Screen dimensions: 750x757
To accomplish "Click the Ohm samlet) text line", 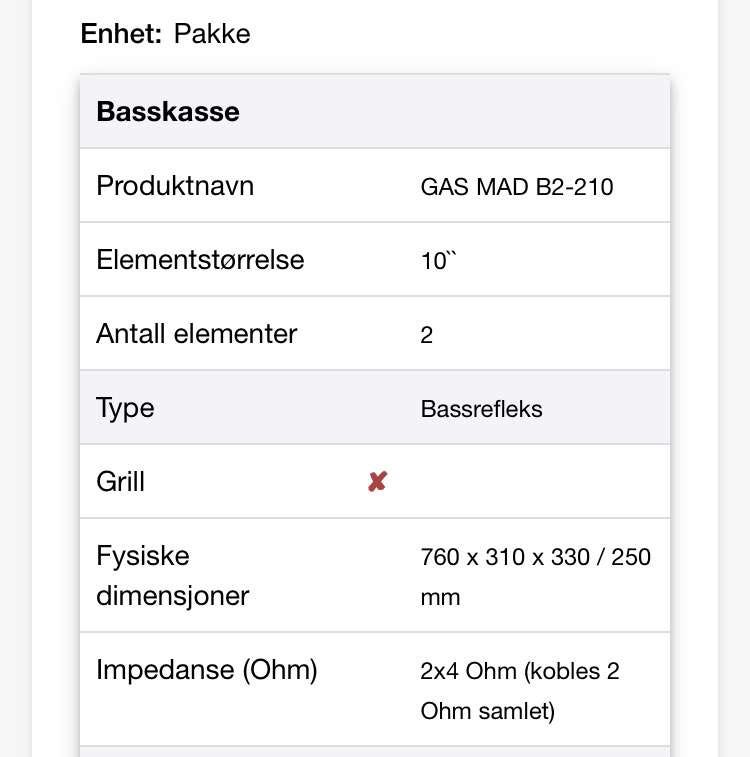I will pyautogui.click(x=487, y=711).
